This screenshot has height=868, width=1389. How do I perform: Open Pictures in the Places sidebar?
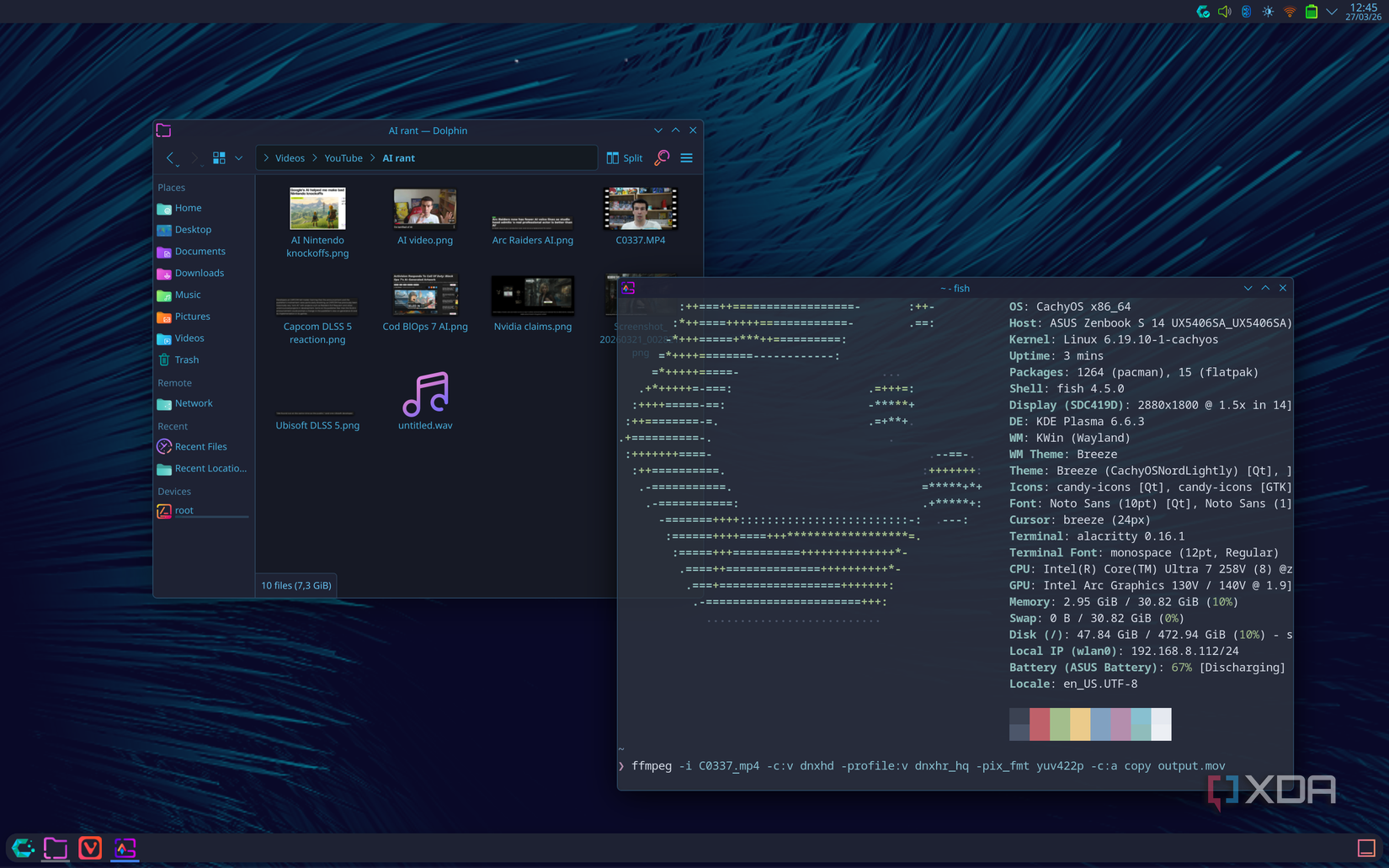[202, 317]
